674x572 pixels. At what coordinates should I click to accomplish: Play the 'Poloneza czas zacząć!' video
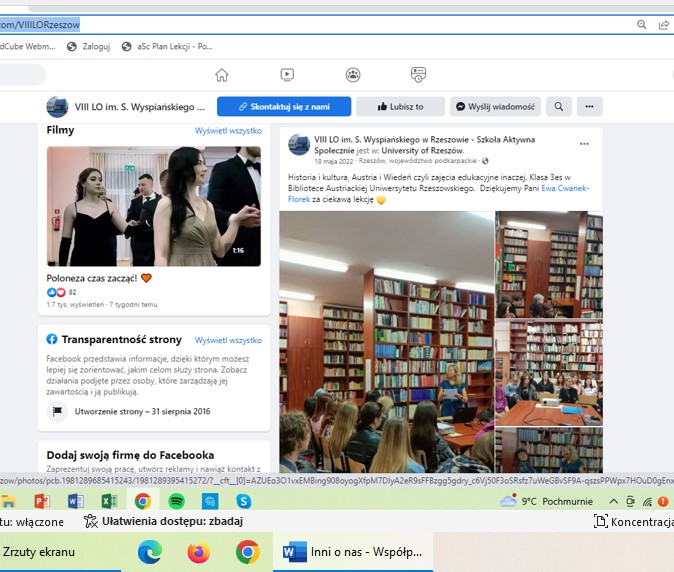(x=153, y=206)
